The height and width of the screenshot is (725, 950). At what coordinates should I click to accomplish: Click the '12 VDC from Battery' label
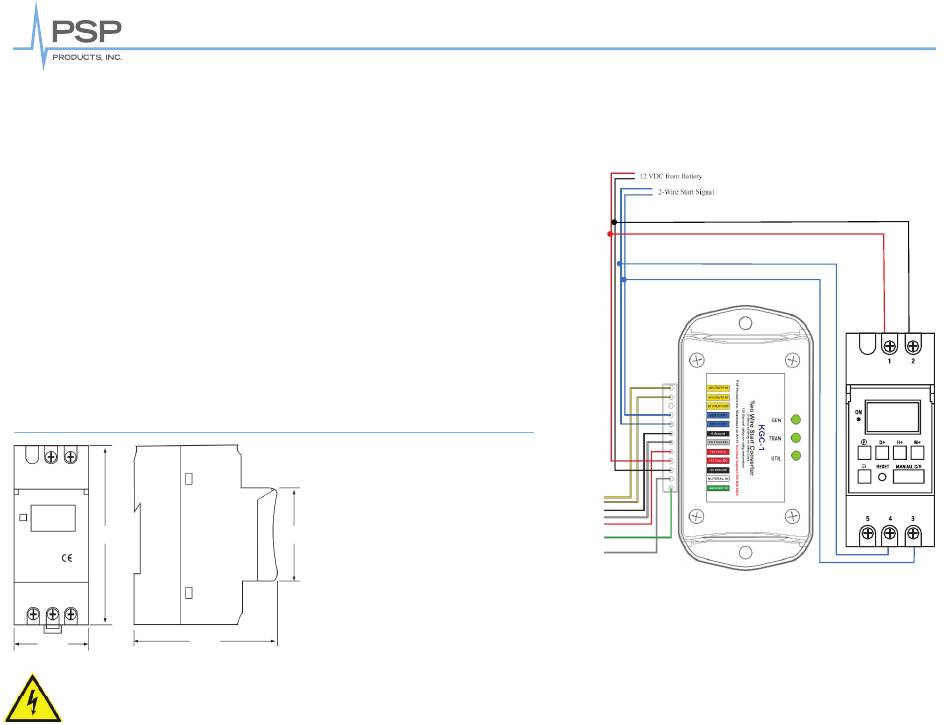tap(671, 176)
